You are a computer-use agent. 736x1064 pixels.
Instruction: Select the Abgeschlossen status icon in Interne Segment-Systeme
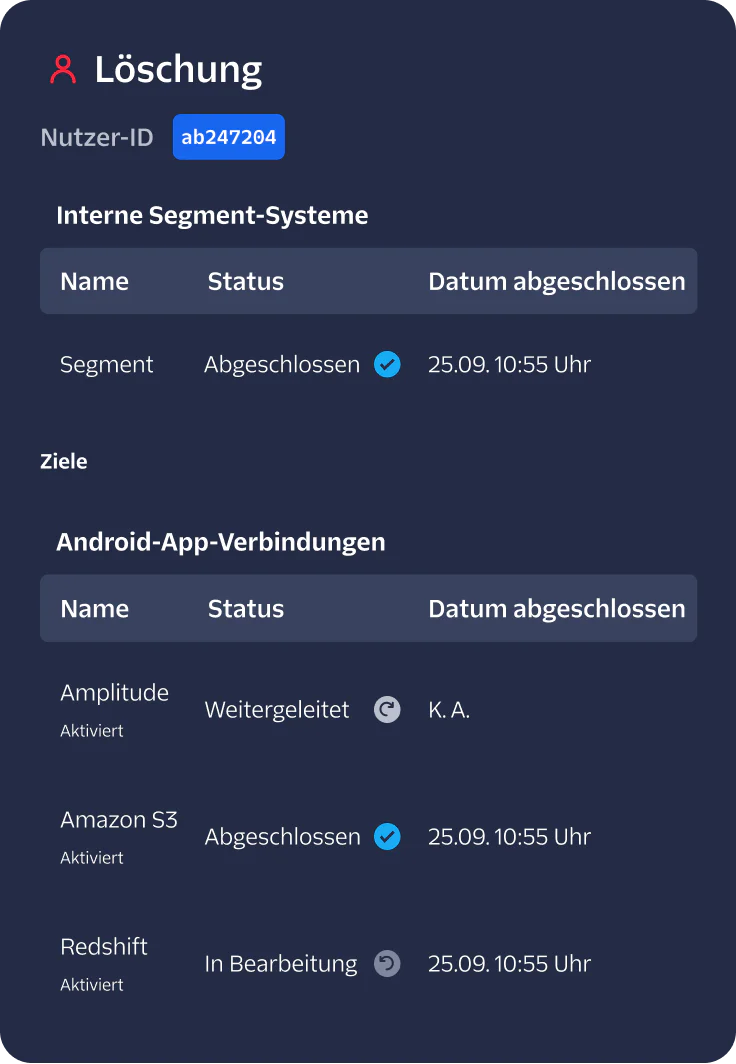click(x=387, y=364)
